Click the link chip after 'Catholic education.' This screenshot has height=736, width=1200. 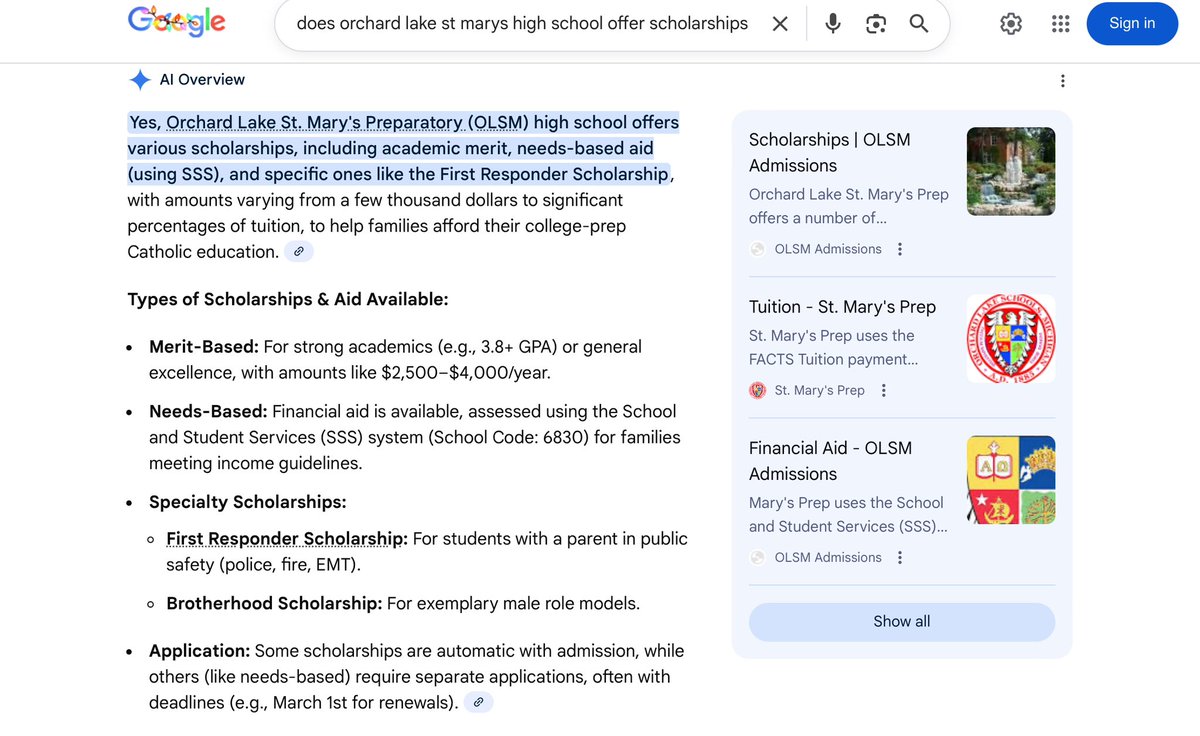[x=299, y=252]
